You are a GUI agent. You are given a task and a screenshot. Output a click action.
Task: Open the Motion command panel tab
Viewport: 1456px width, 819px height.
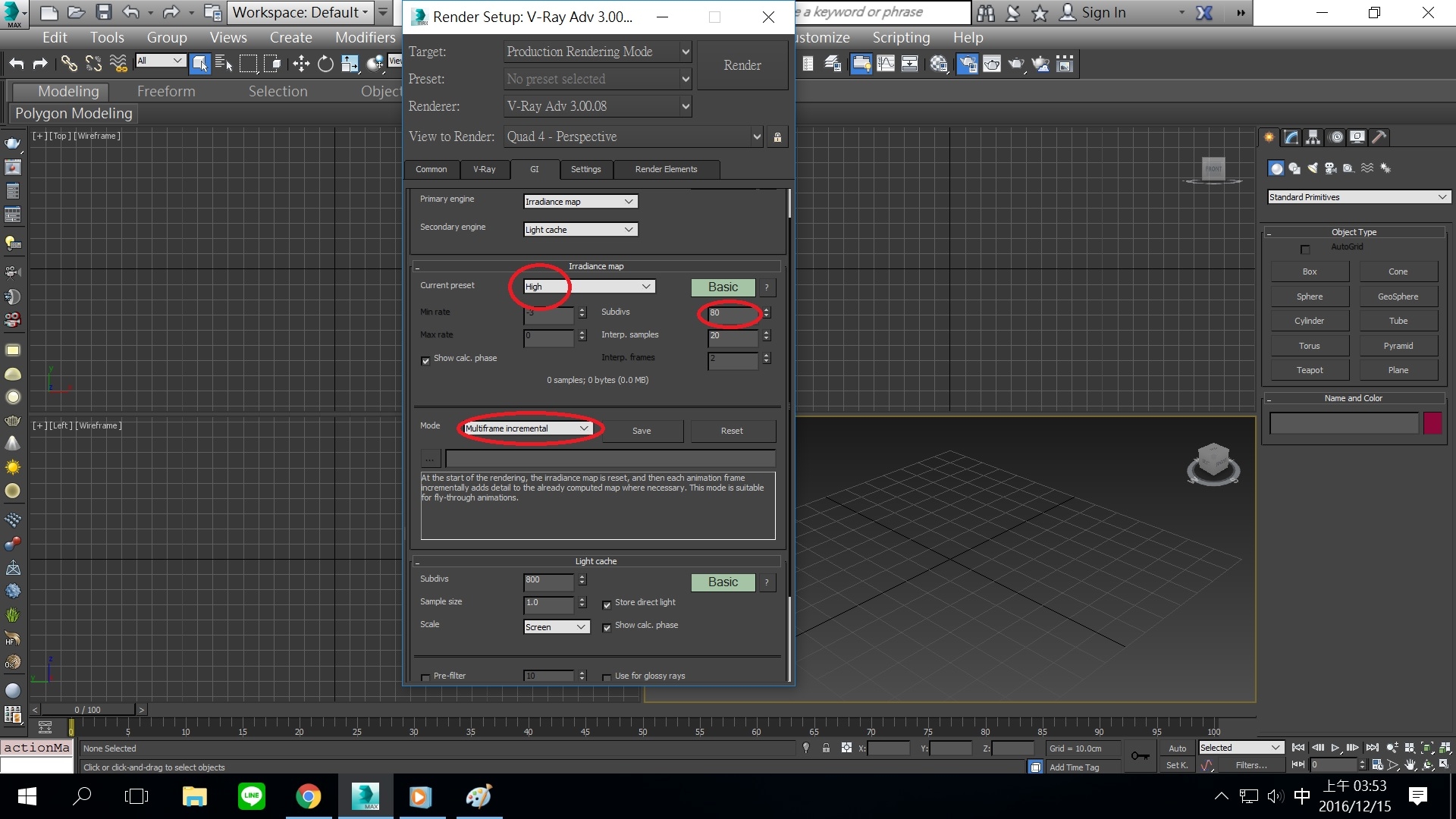click(x=1336, y=137)
